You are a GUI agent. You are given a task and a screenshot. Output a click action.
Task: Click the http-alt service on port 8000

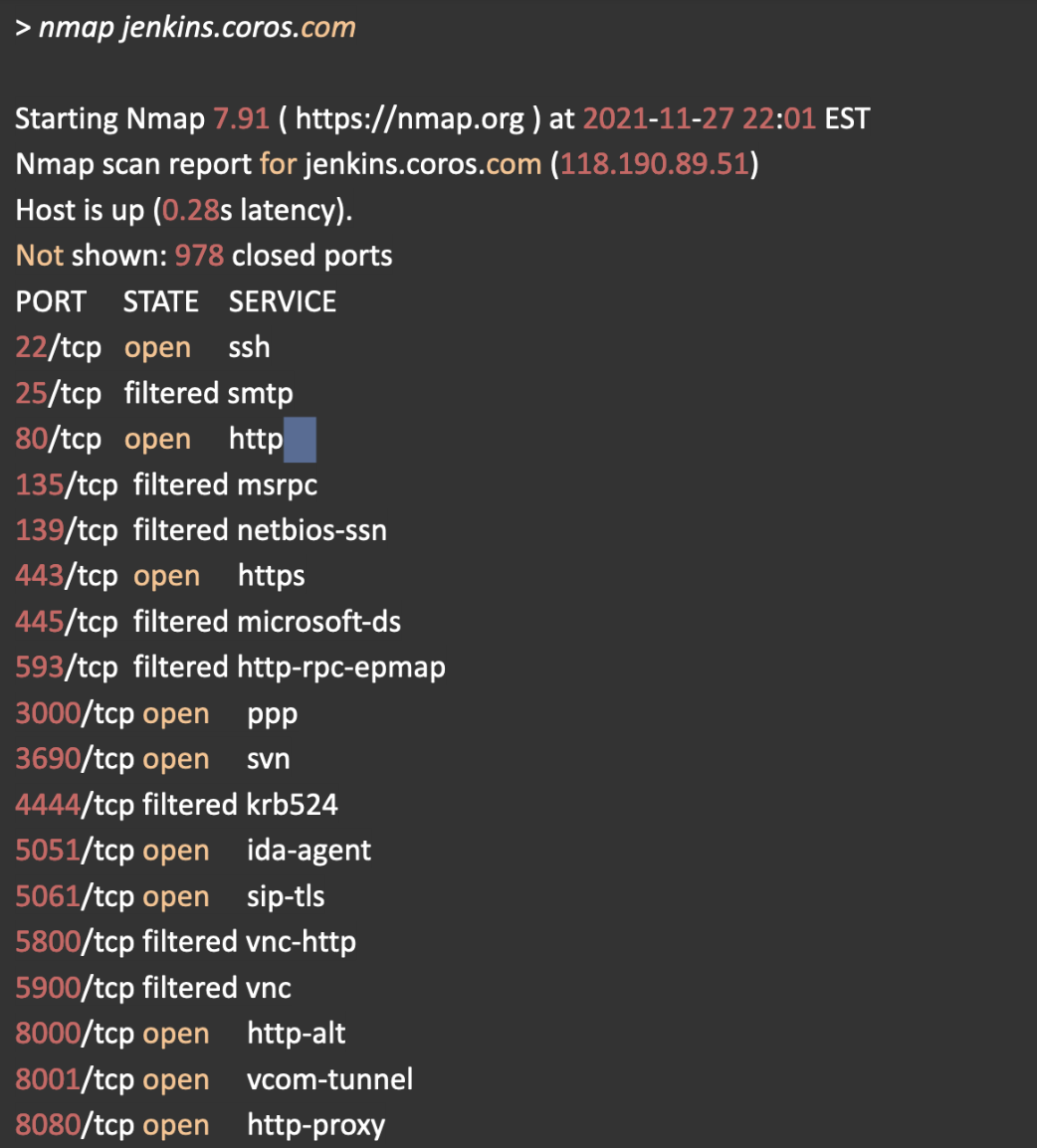(x=297, y=1034)
